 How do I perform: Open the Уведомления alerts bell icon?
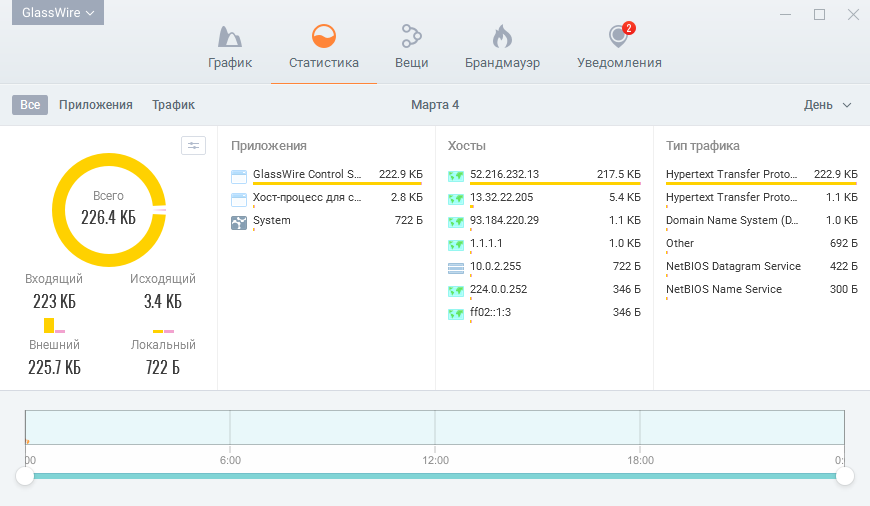[618, 37]
